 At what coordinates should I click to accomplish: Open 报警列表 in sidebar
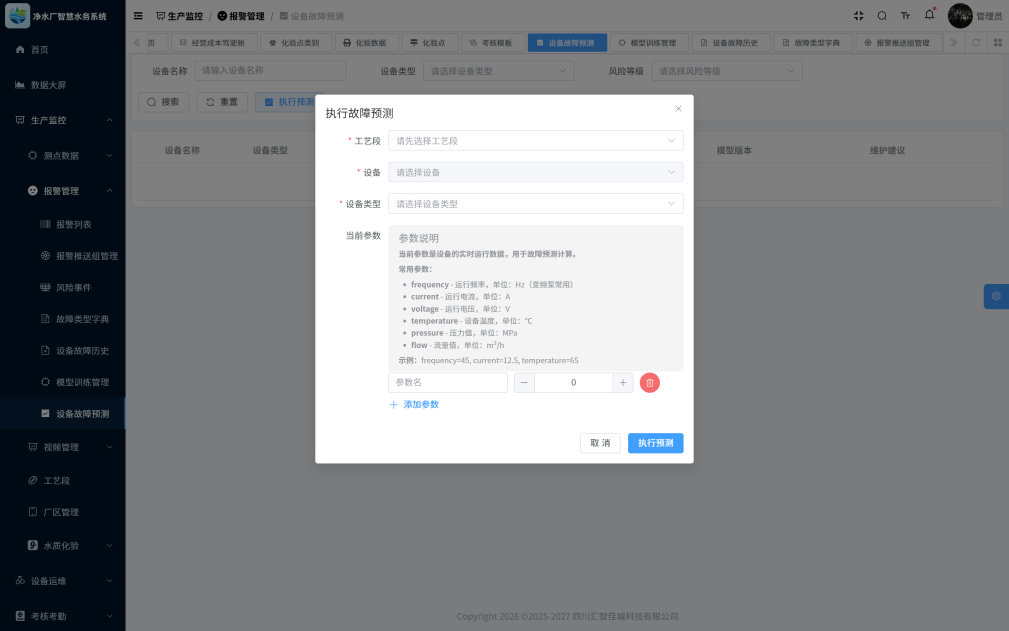(x=62, y=224)
